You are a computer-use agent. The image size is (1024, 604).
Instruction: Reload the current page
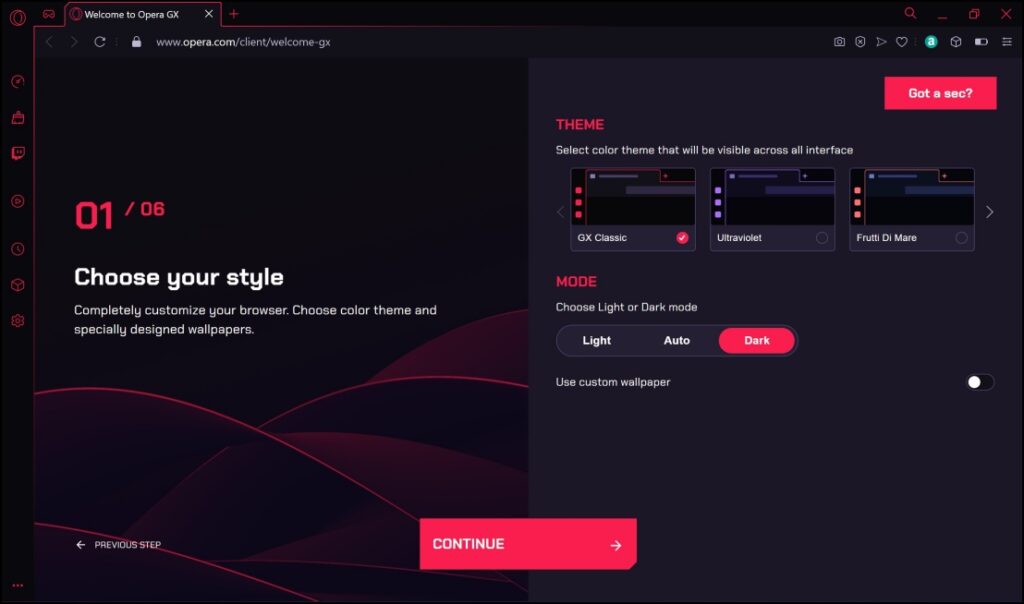tap(100, 42)
